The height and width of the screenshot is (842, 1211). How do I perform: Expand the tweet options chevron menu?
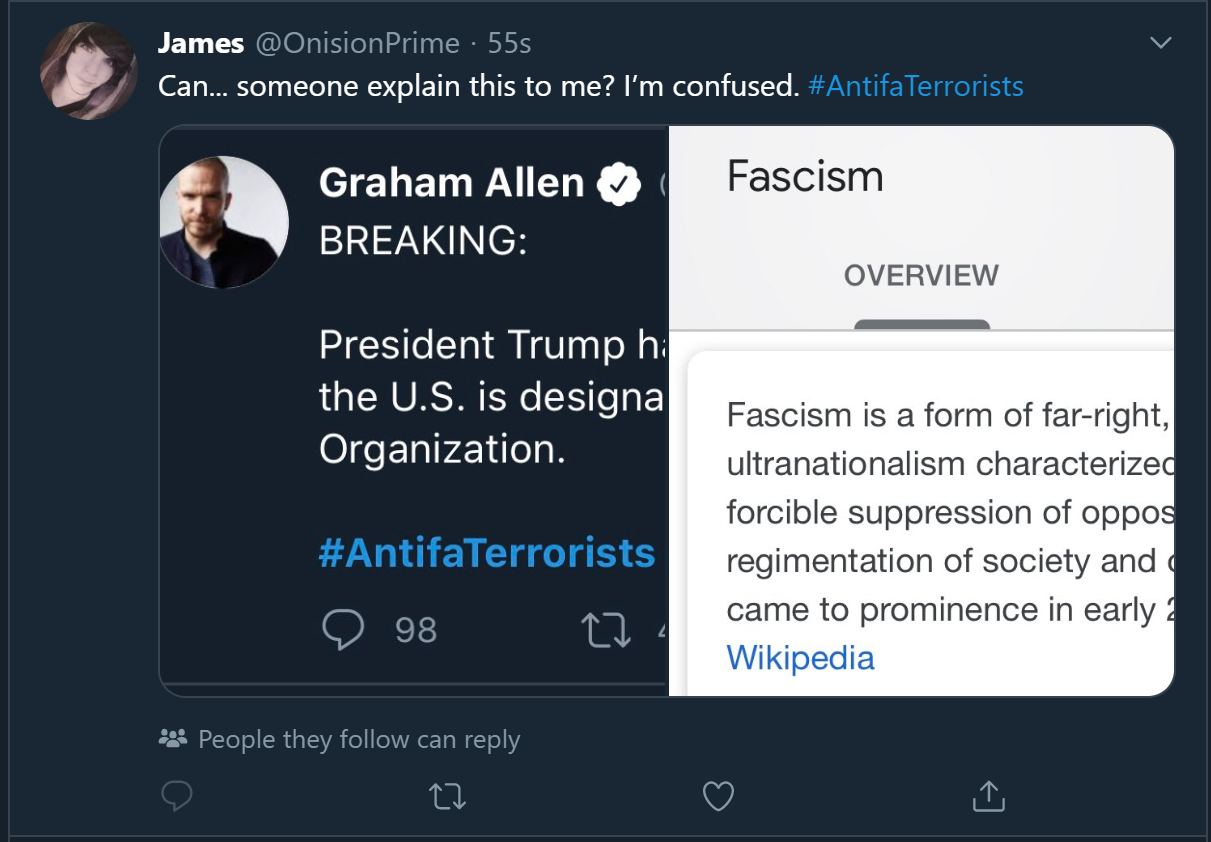pyautogui.click(x=1160, y=43)
